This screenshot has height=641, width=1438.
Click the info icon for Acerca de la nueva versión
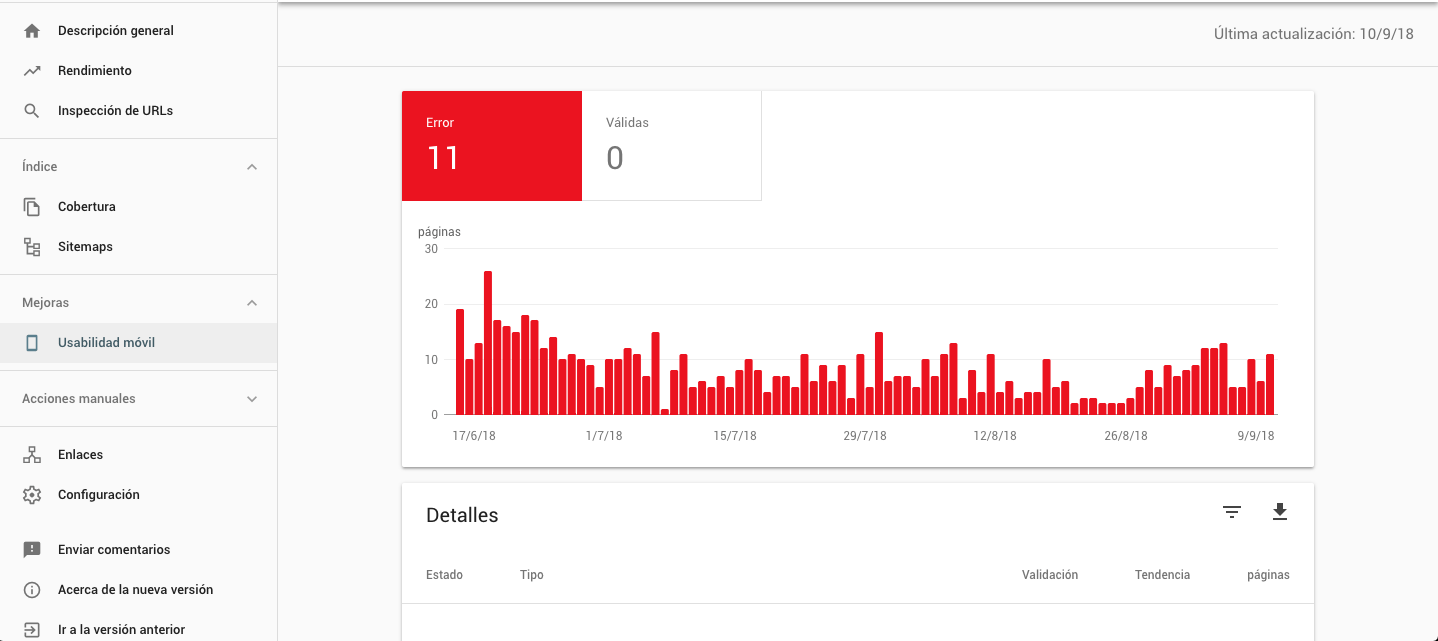click(32, 590)
